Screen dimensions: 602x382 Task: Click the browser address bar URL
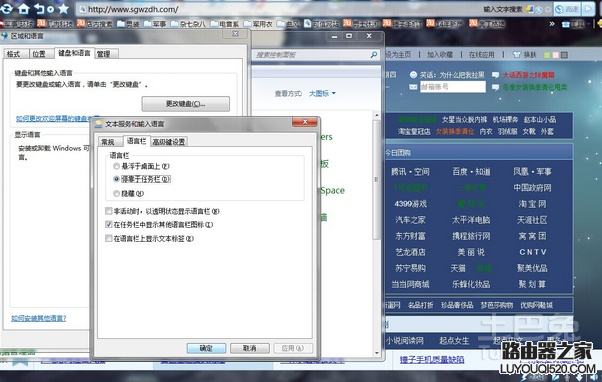pyautogui.click(x=133, y=9)
